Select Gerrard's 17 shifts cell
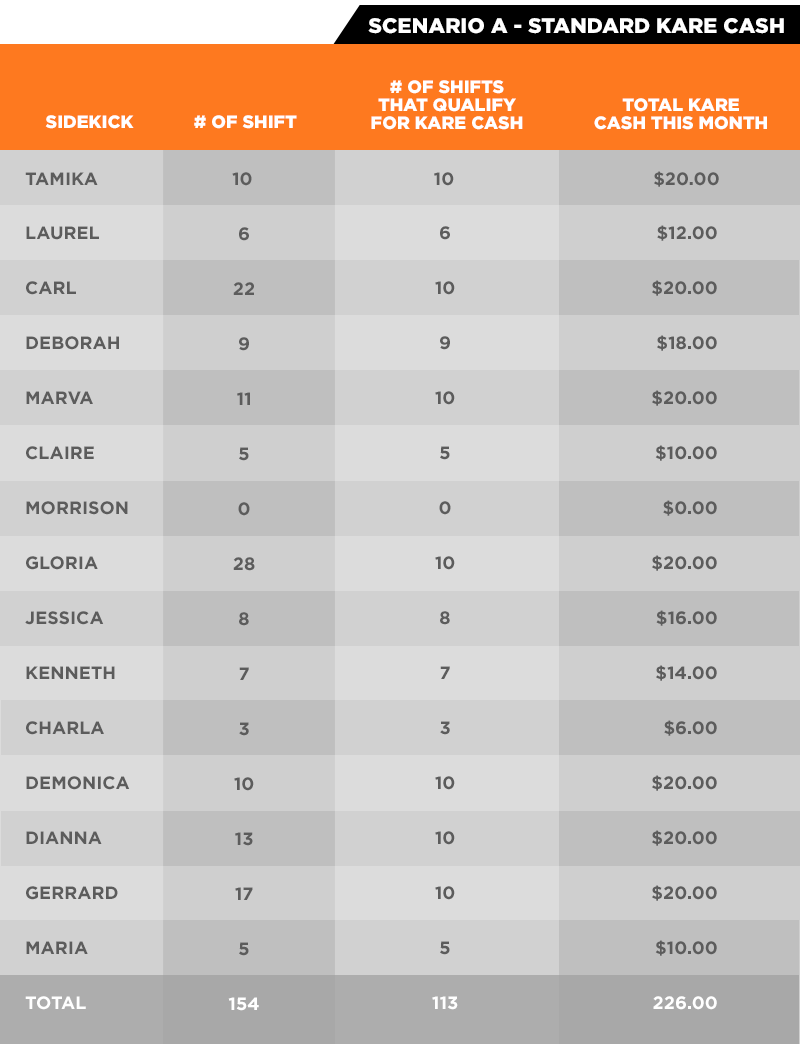800x1044 pixels. [x=244, y=894]
